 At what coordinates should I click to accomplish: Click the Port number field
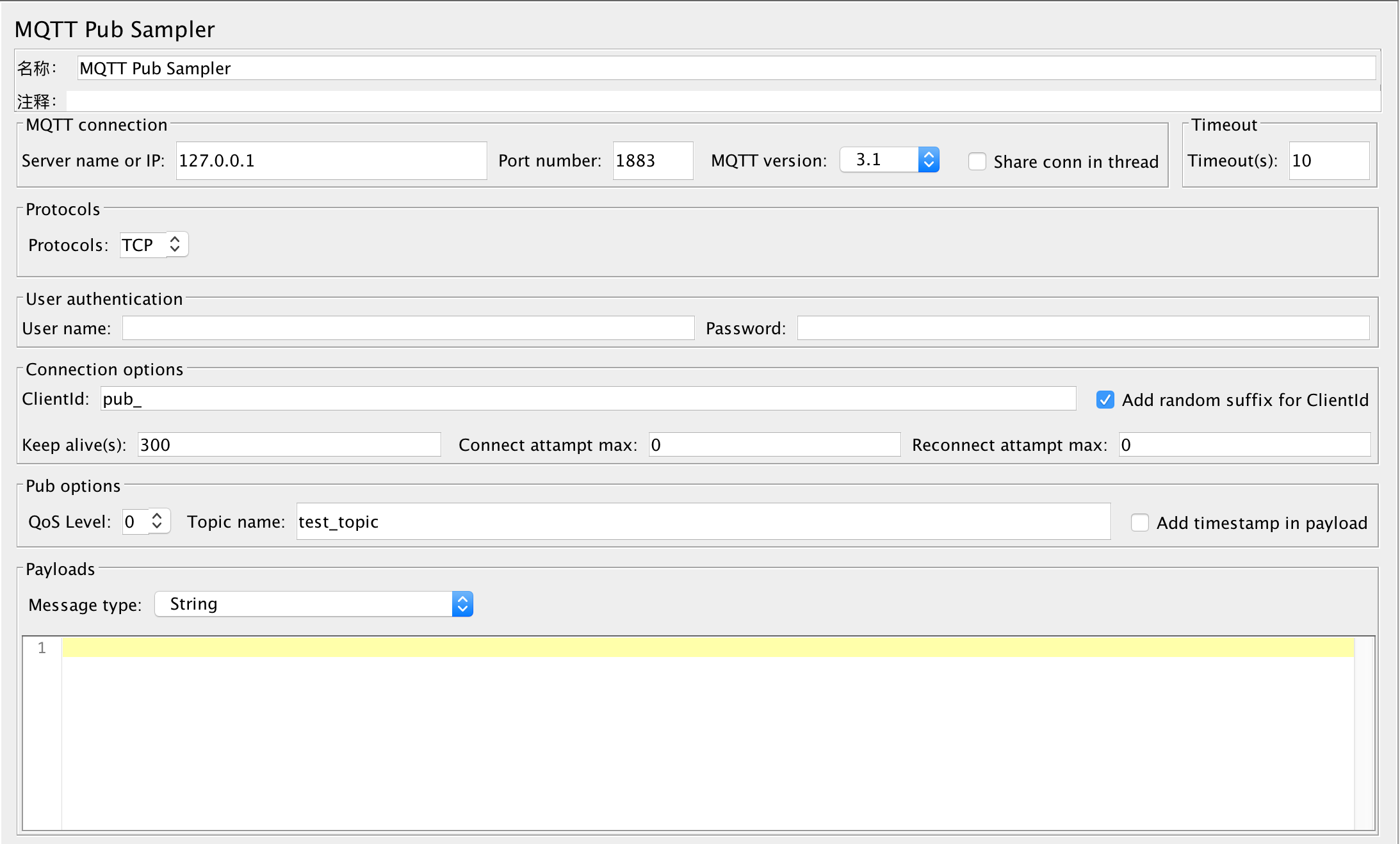pyautogui.click(x=652, y=161)
